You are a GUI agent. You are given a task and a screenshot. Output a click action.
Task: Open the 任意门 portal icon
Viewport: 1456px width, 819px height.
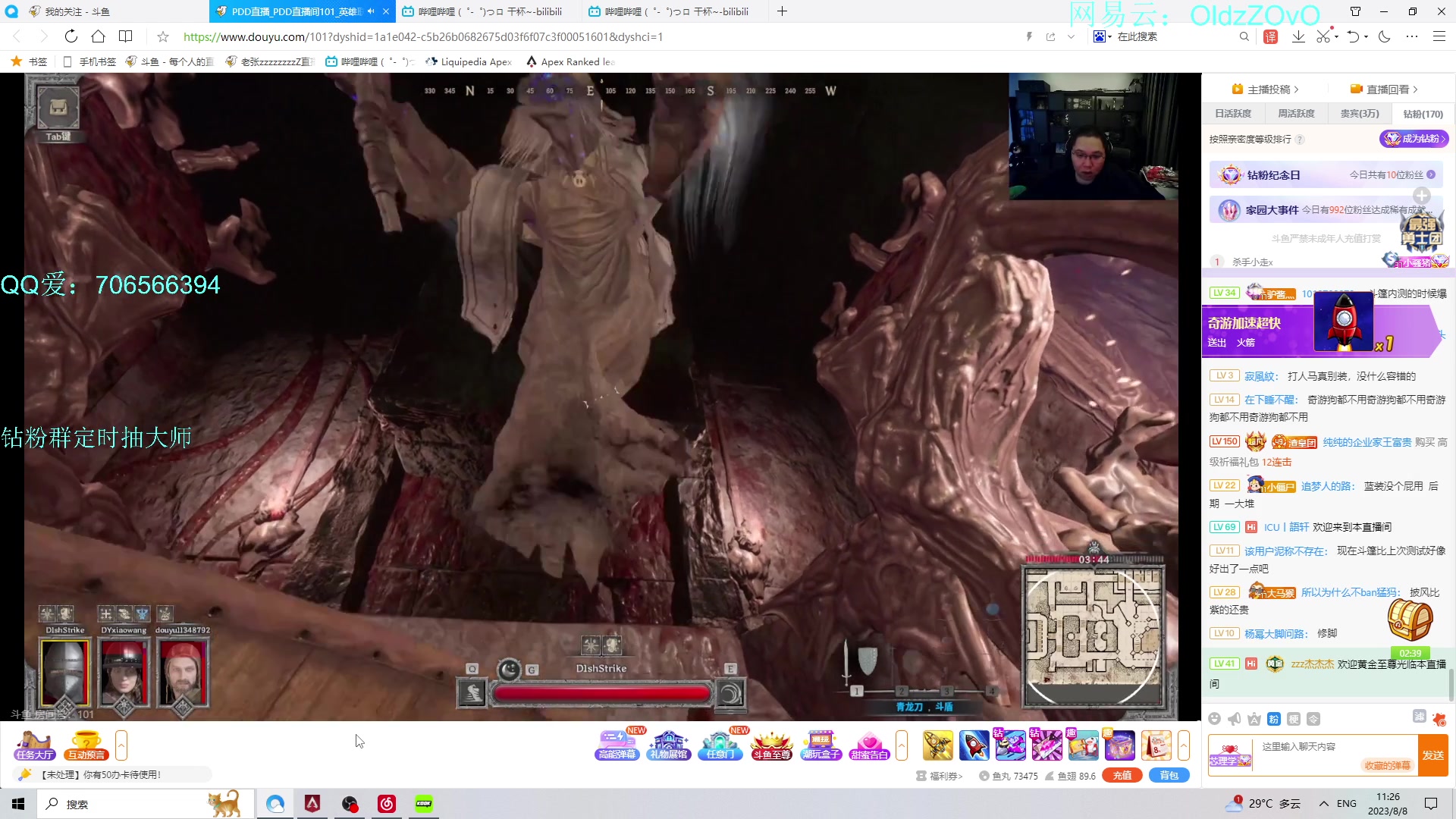point(720,745)
